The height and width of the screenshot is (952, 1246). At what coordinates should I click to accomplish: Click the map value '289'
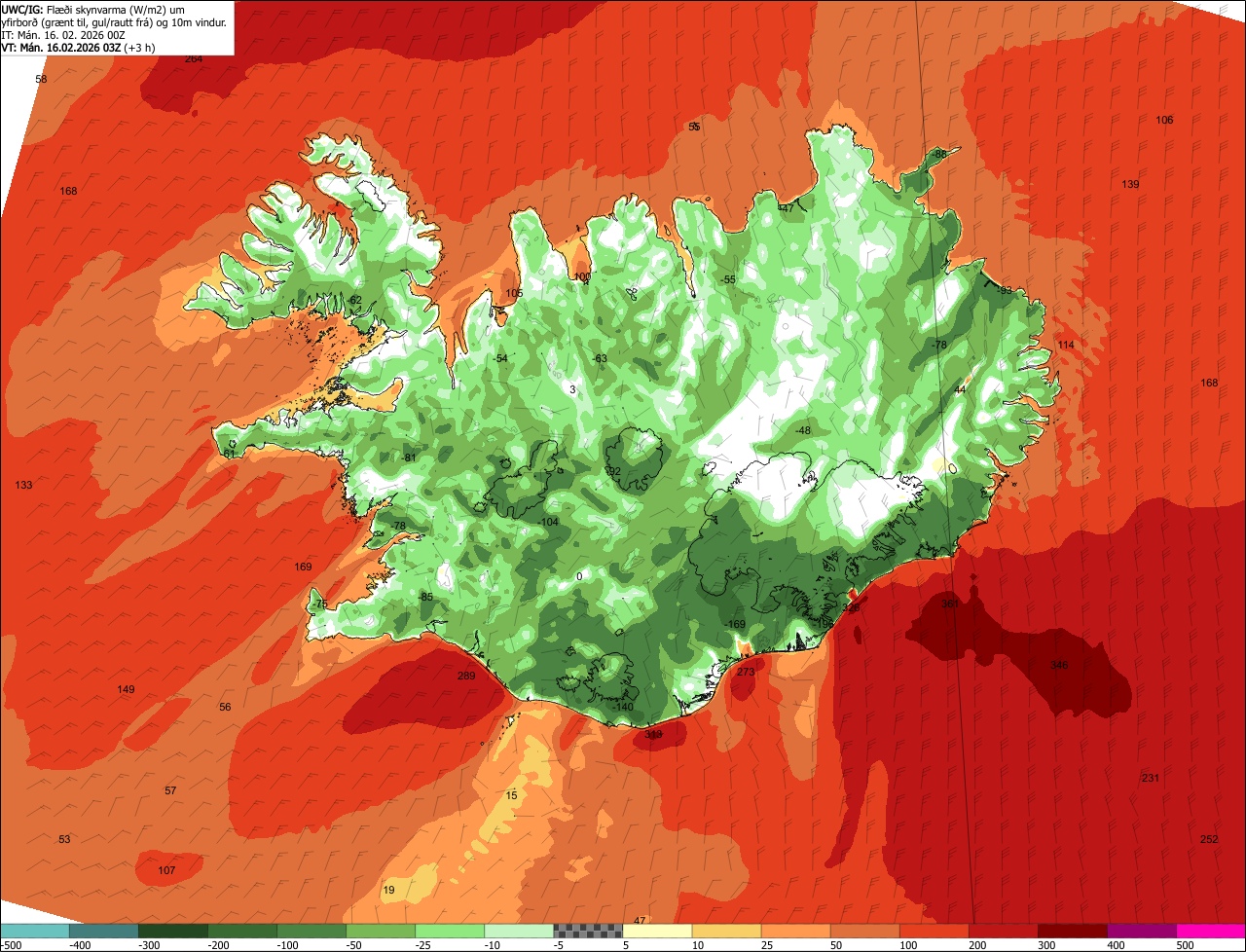[x=466, y=676]
